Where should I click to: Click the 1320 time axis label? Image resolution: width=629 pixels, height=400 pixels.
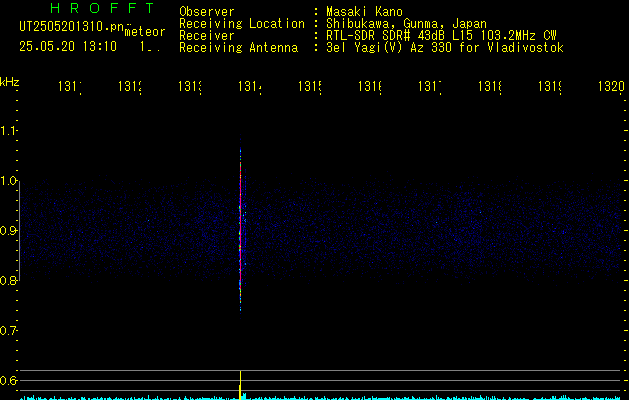coord(611,86)
